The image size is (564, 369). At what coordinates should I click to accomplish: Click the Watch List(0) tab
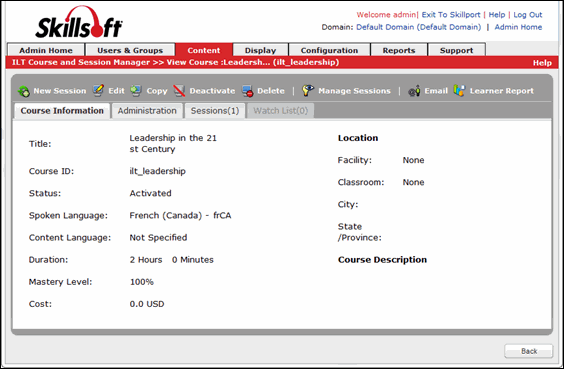click(x=281, y=111)
